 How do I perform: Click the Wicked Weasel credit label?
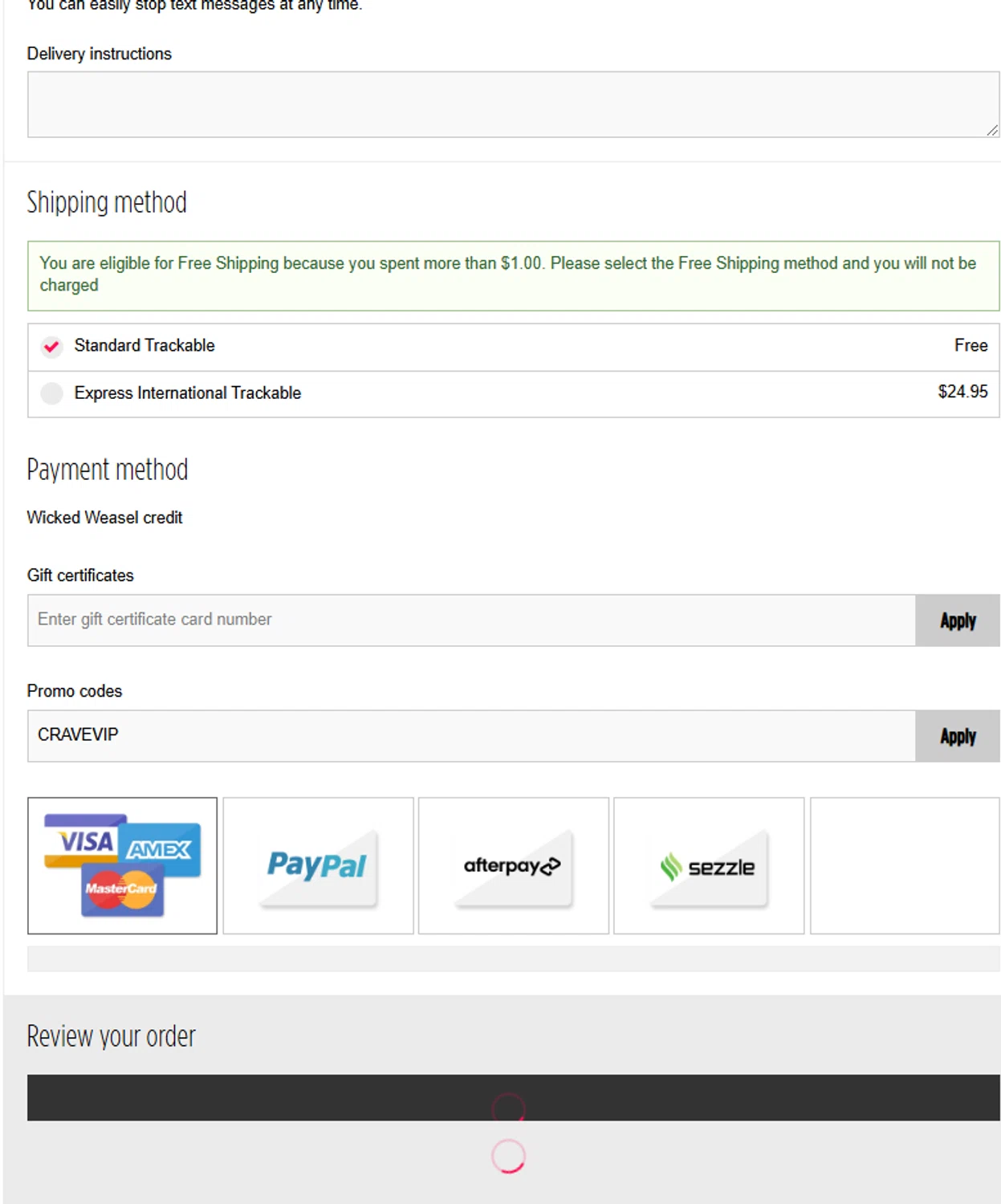104,518
